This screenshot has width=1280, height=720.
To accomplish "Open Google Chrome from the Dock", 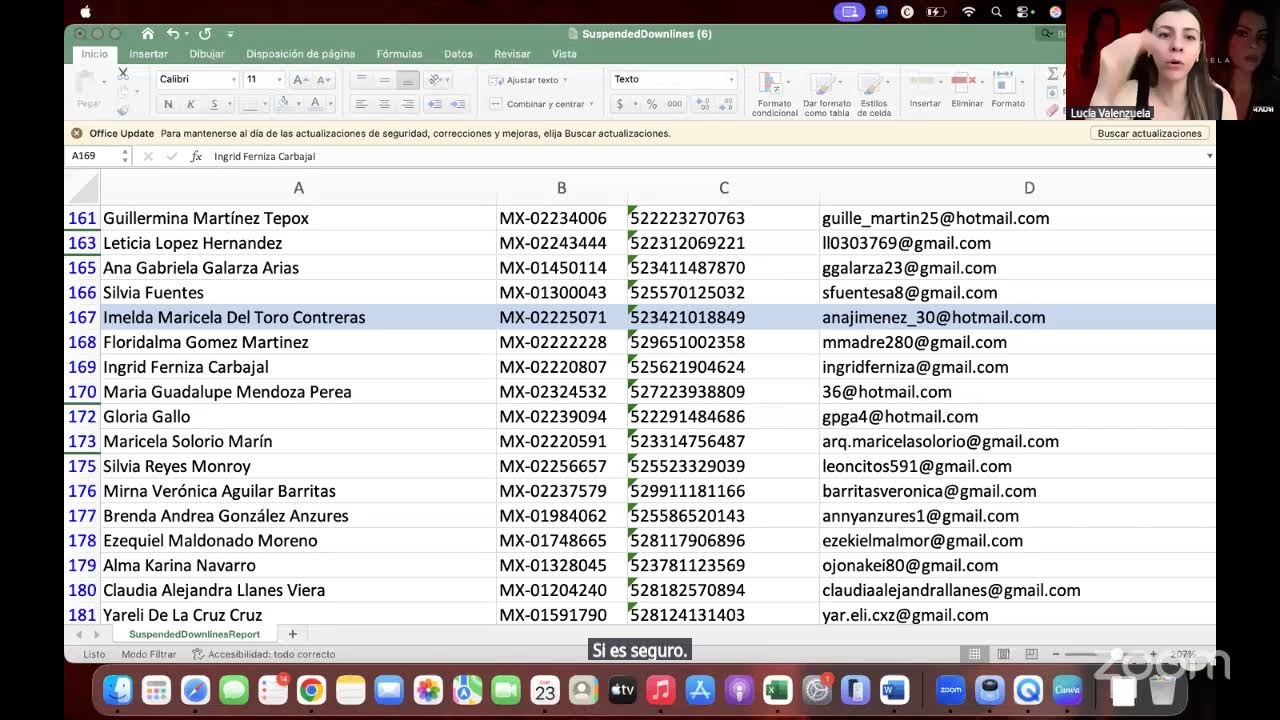I will (x=311, y=690).
